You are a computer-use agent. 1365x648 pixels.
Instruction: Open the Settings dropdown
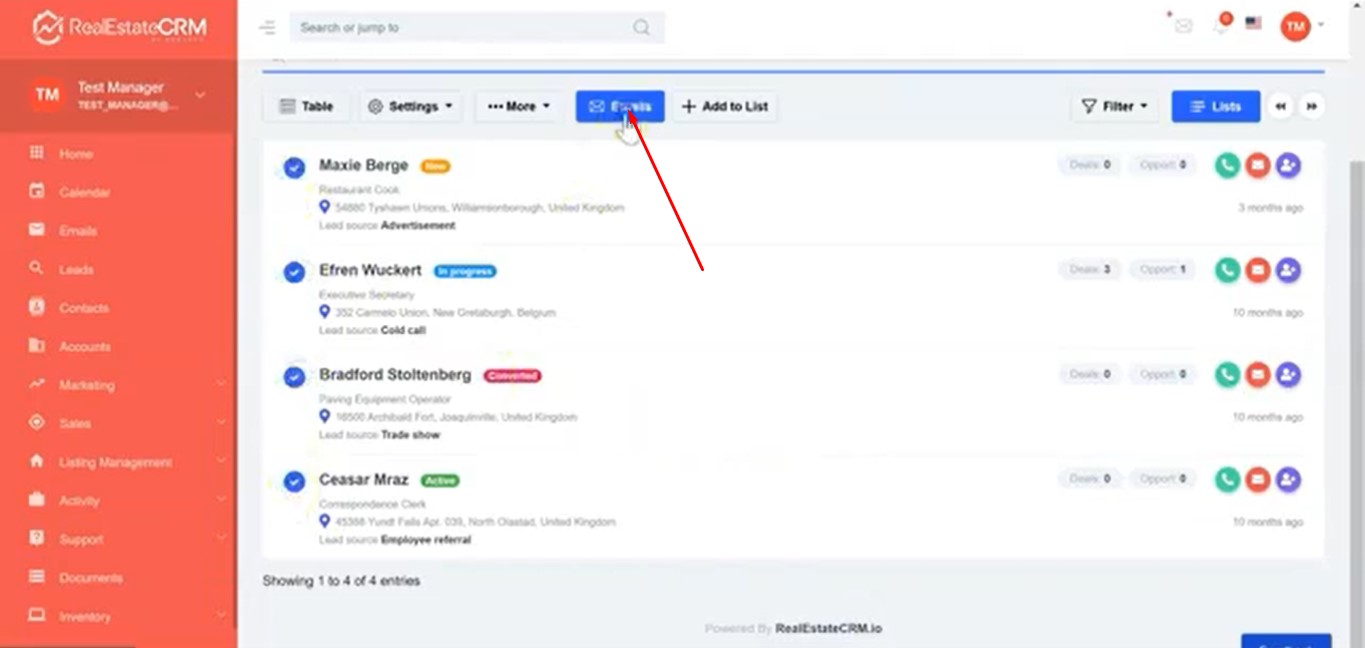tap(411, 106)
